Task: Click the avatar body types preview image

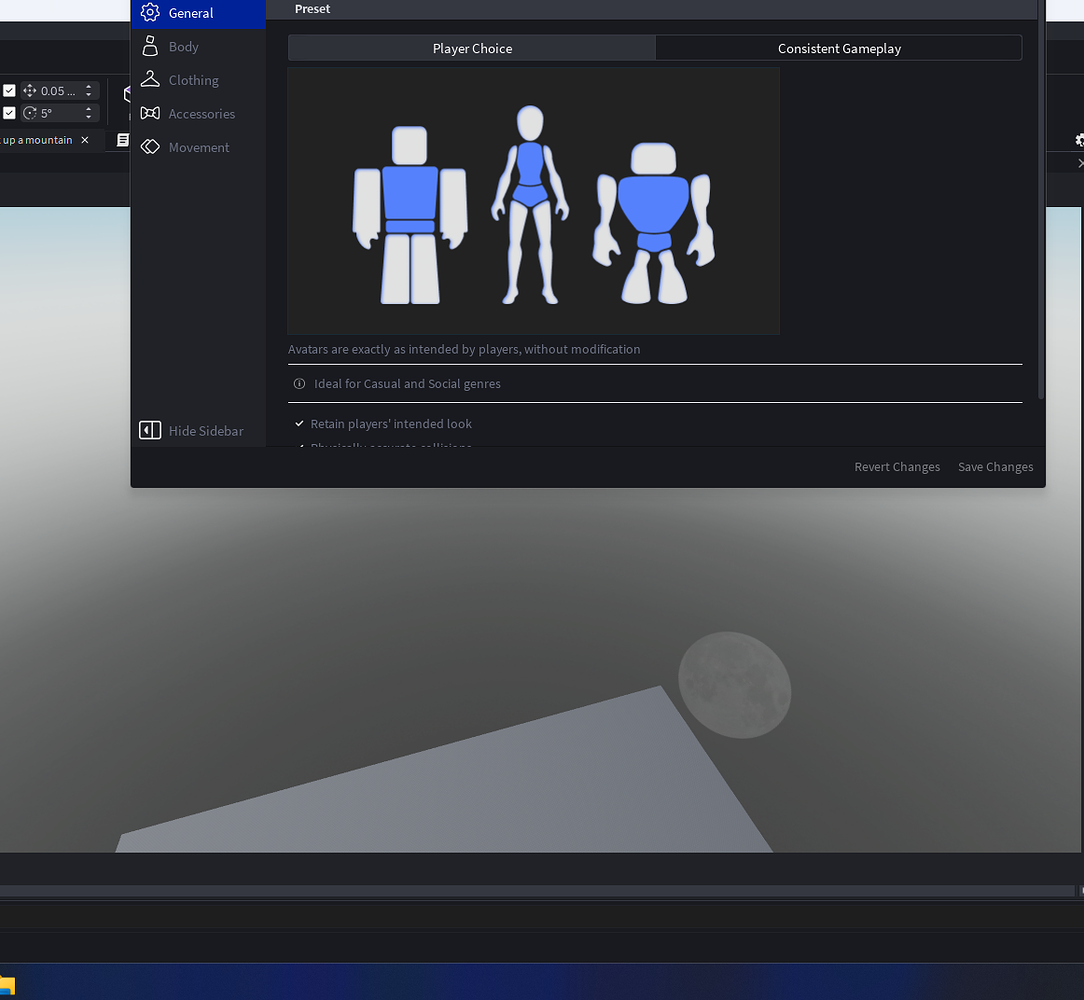Action: pos(534,201)
